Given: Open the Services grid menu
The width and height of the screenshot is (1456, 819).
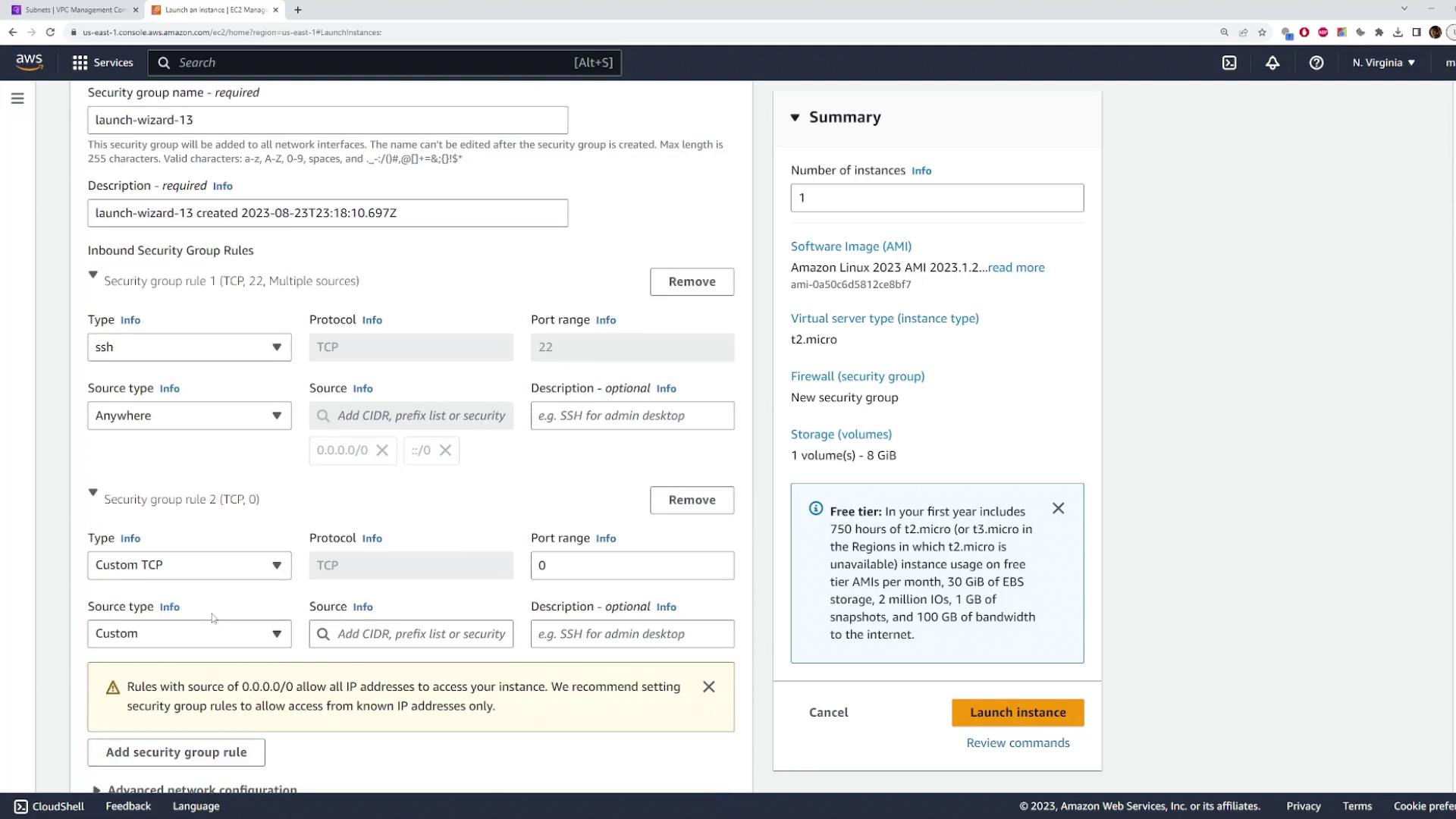Looking at the screenshot, I should point(102,63).
